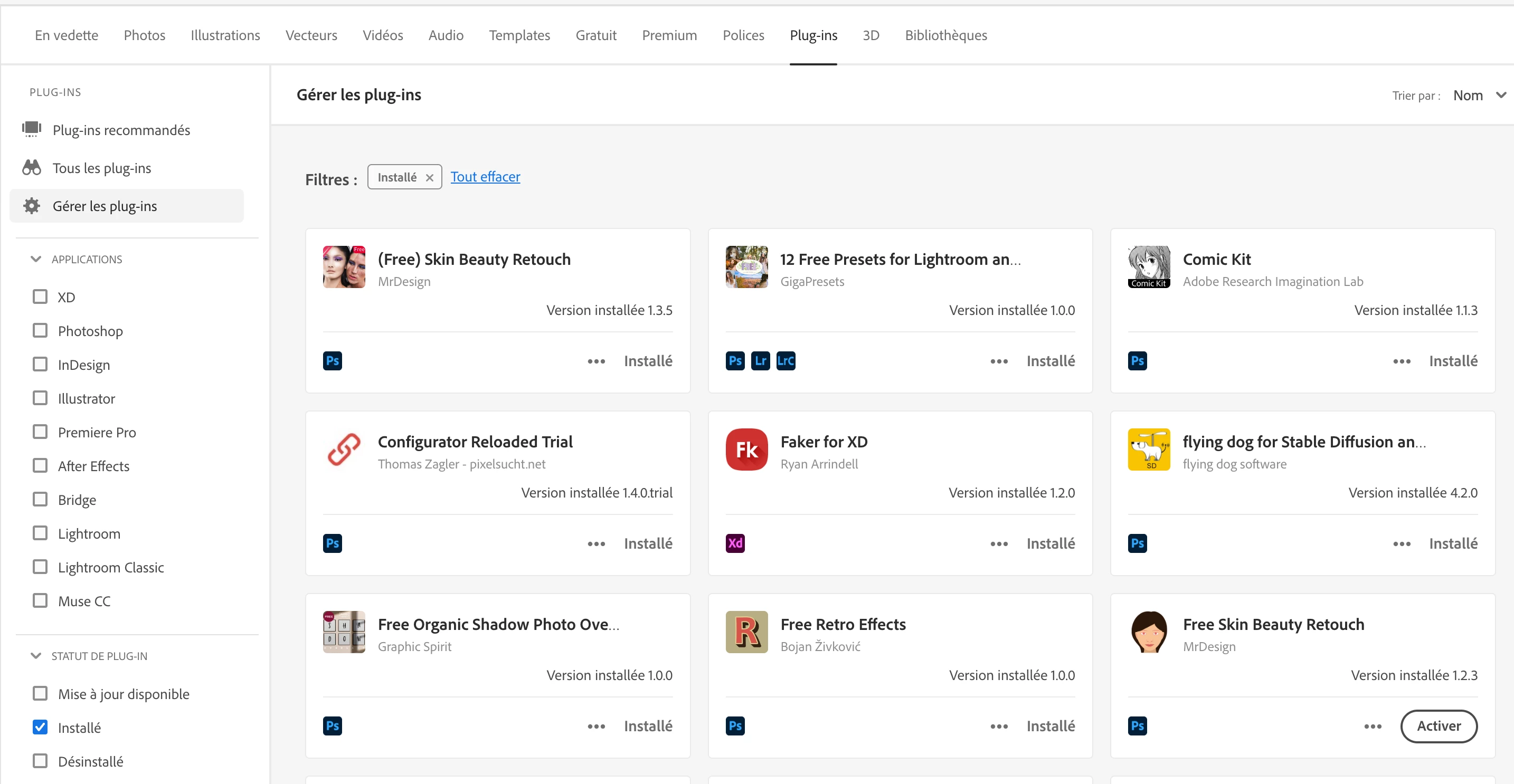This screenshot has width=1514, height=784.
Task: Click the Tout effacer link
Action: (485, 177)
